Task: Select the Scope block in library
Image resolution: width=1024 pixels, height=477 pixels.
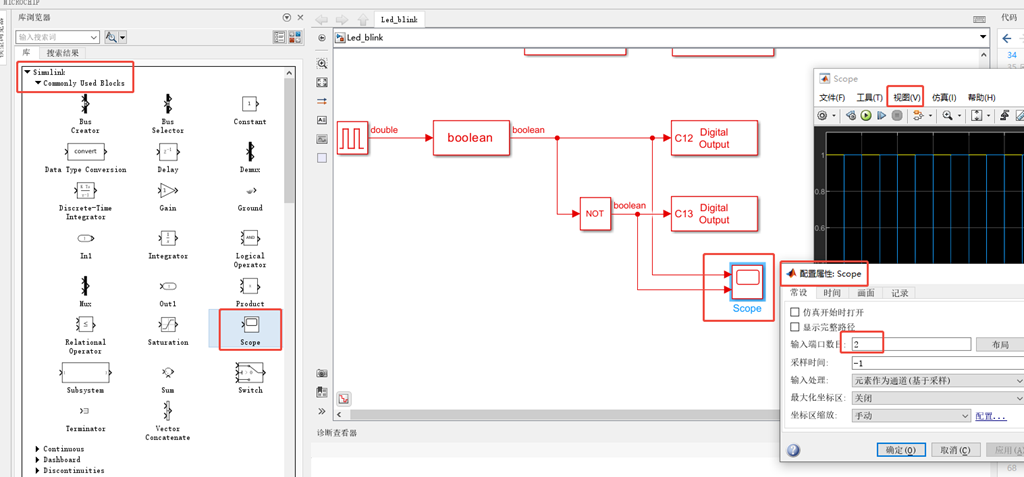Action: (250, 329)
